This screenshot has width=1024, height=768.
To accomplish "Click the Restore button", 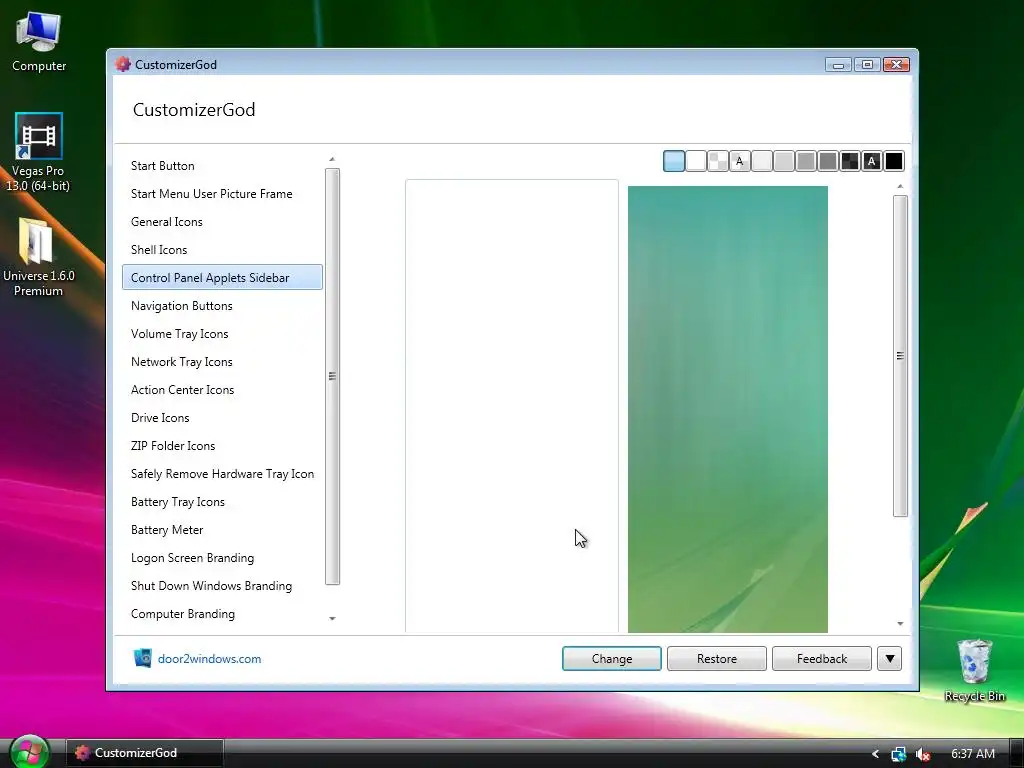I will pos(716,658).
